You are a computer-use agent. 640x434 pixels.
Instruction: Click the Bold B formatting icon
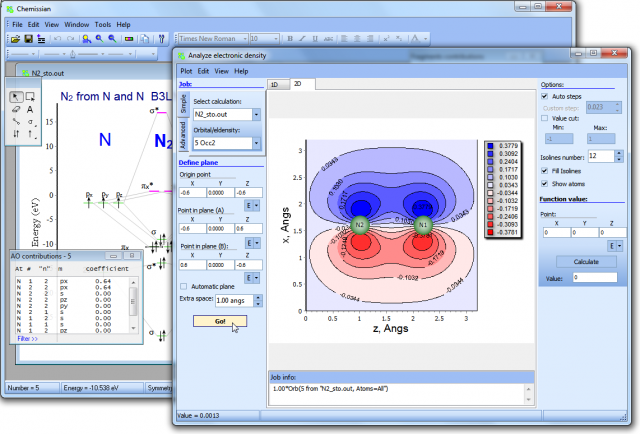[290, 39]
